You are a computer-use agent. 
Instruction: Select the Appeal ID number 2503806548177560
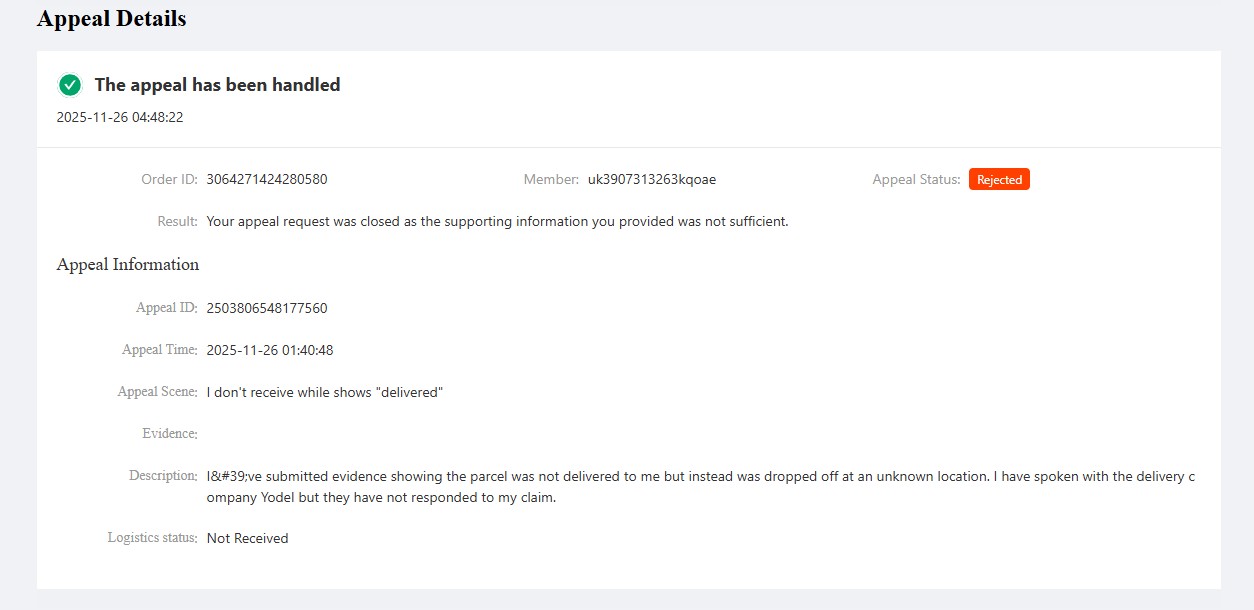click(267, 308)
